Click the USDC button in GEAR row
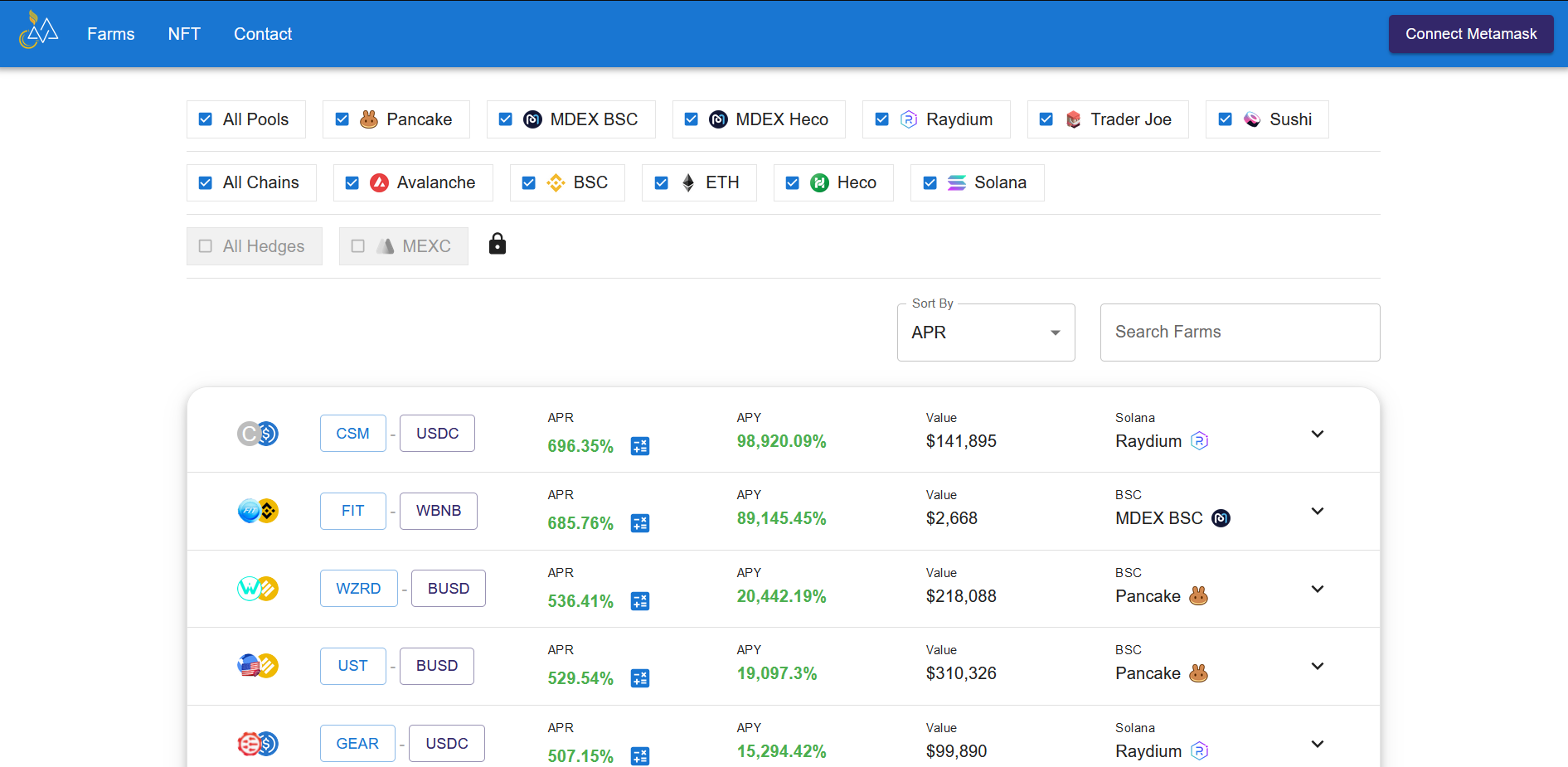 point(447,744)
